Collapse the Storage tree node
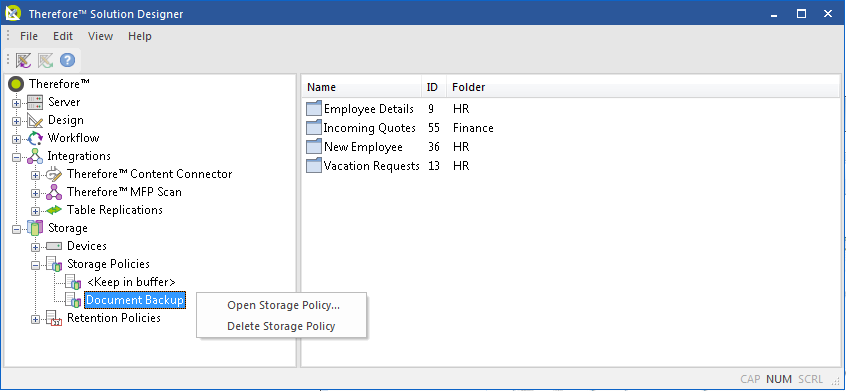The height and width of the screenshot is (391, 846). [x=17, y=229]
